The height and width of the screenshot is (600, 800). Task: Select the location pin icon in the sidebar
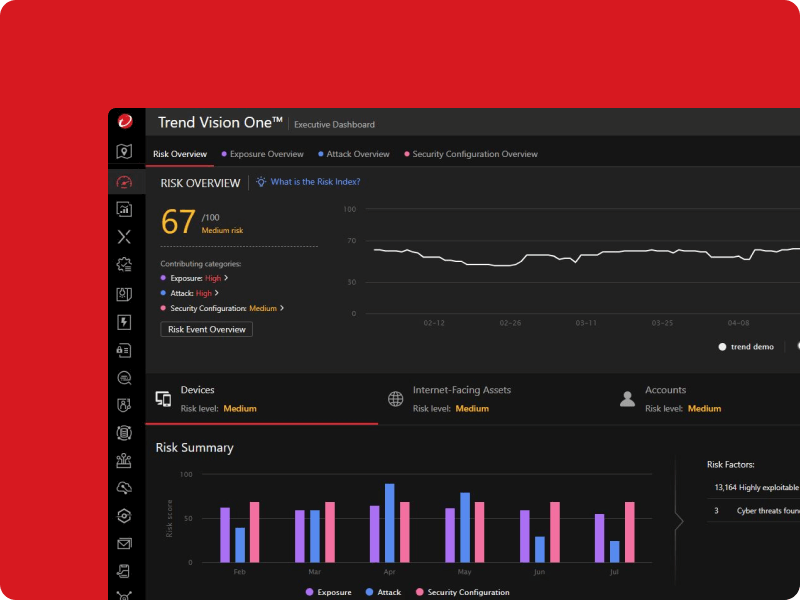[x=124, y=150]
